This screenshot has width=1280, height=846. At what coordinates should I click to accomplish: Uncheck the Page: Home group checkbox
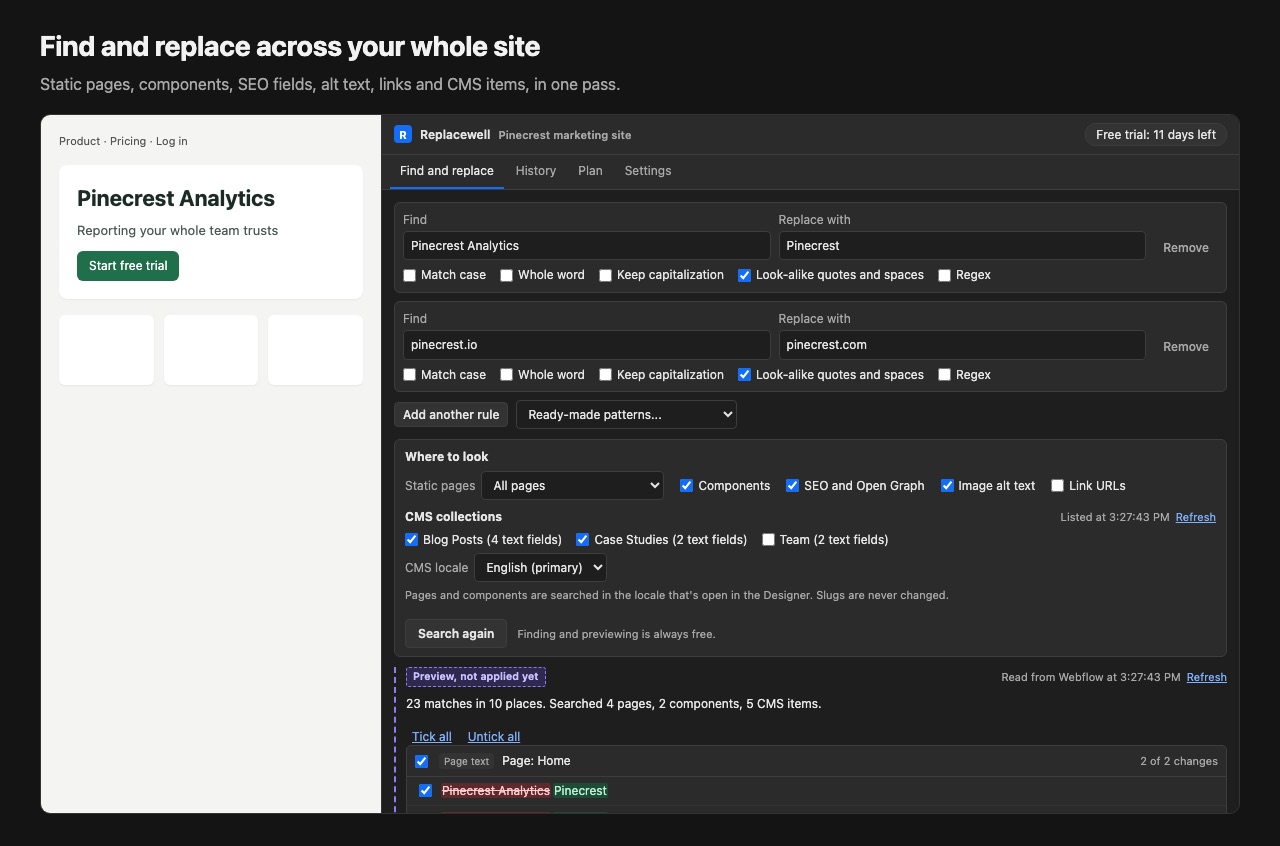pyautogui.click(x=422, y=761)
